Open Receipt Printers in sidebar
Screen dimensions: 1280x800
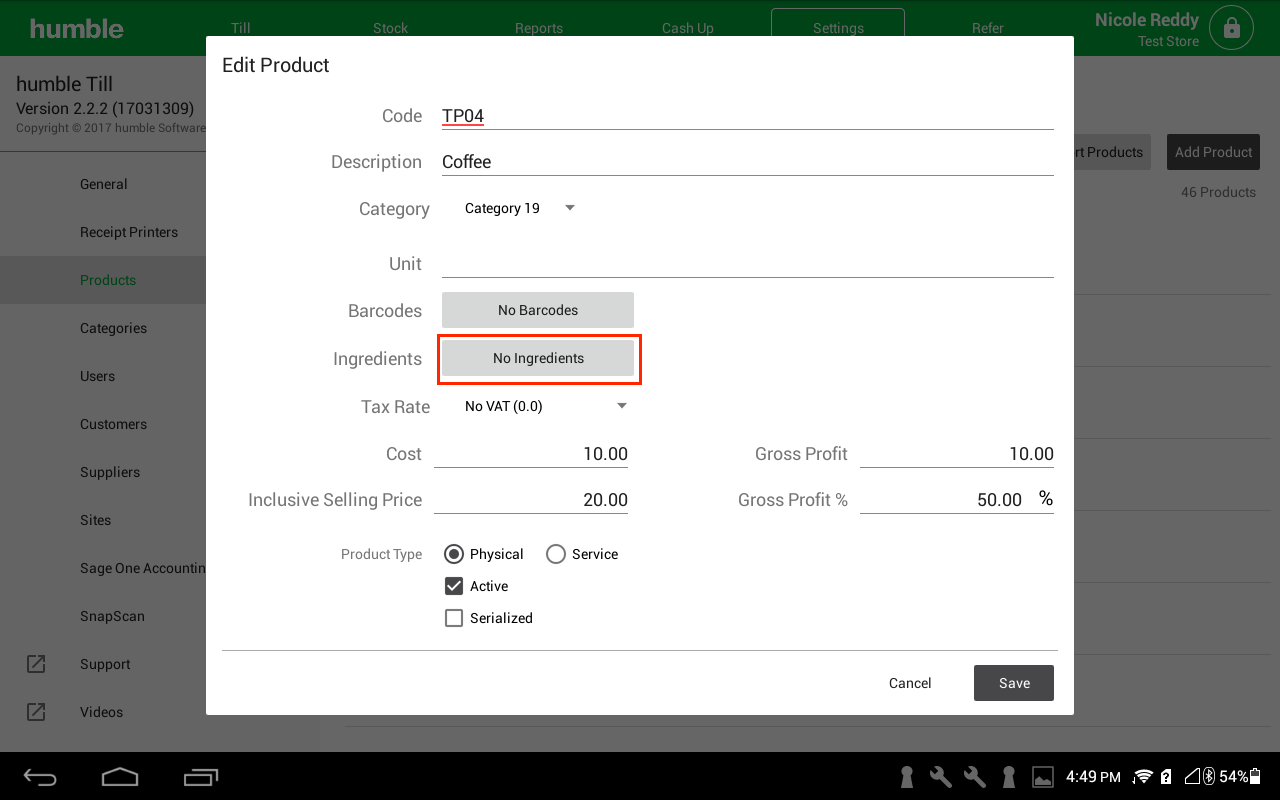[x=103, y=232]
